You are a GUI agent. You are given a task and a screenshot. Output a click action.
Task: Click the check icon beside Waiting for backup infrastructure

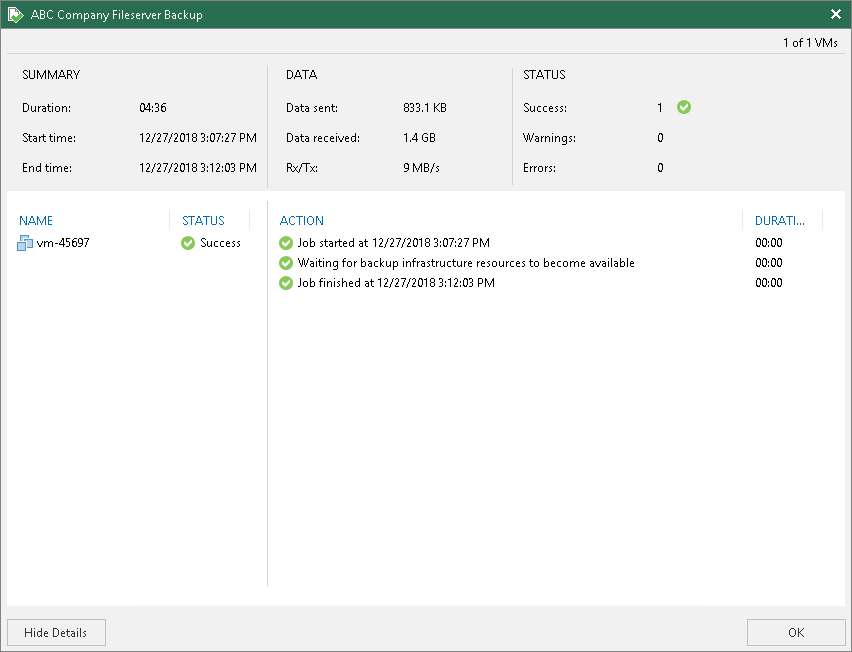pos(286,263)
